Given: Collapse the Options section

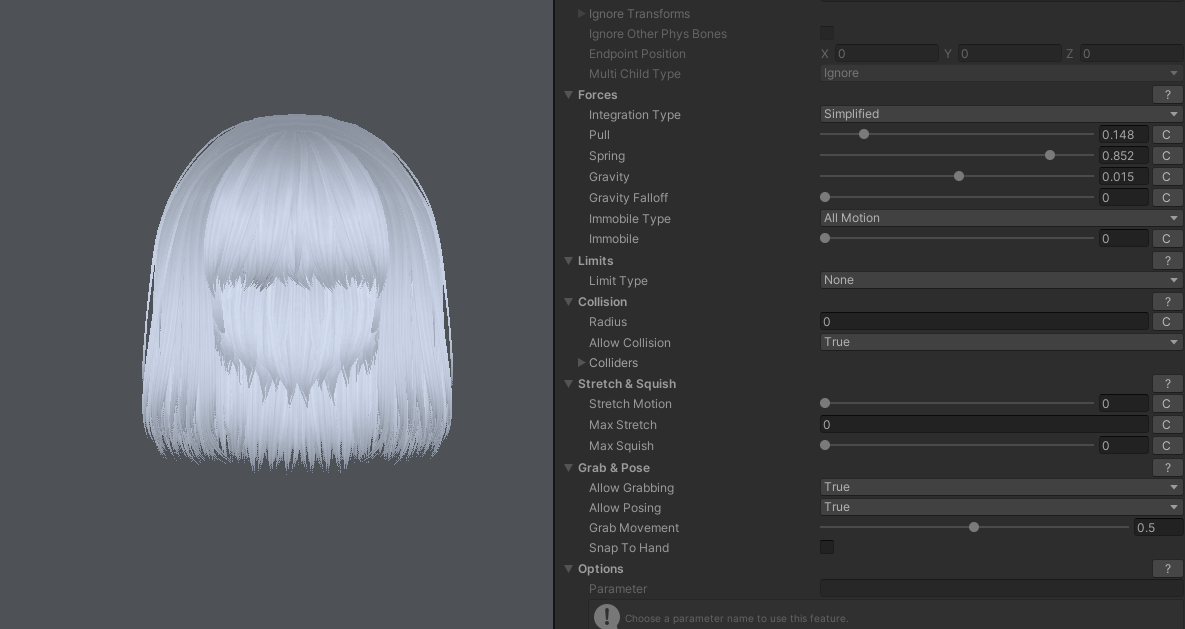Looking at the screenshot, I should [568, 569].
